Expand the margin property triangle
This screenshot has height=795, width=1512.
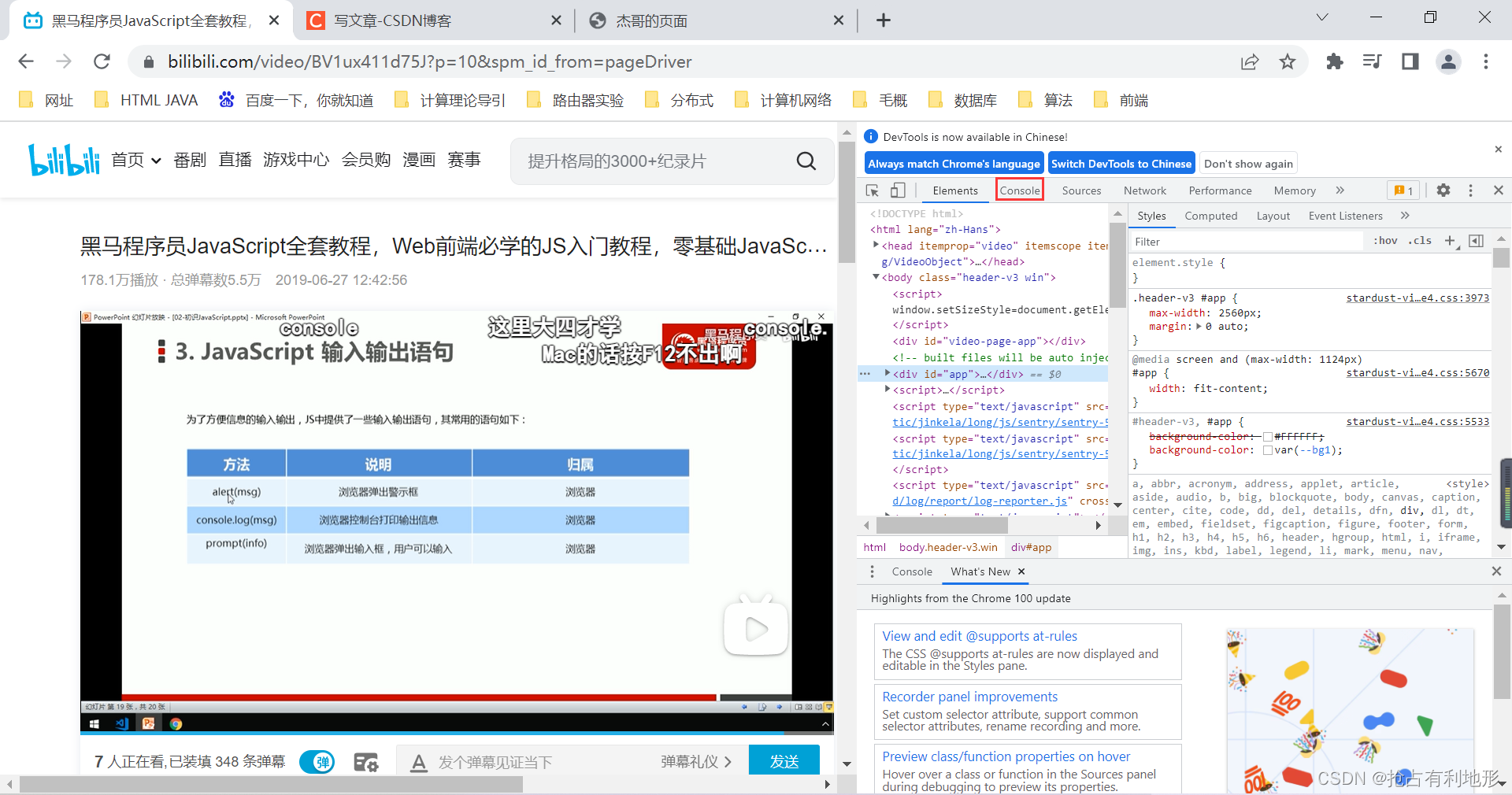1199,327
